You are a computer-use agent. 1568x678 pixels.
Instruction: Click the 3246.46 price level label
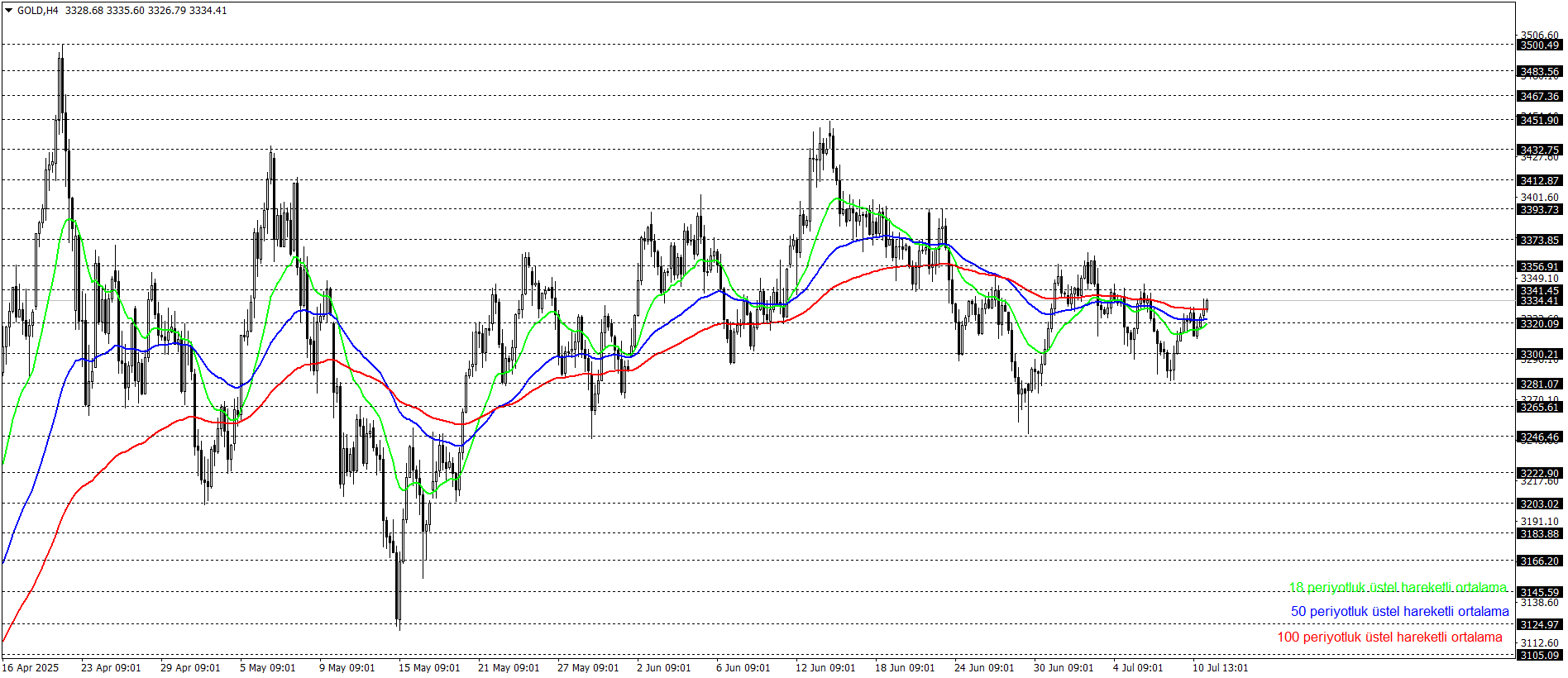pos(1540,437)
